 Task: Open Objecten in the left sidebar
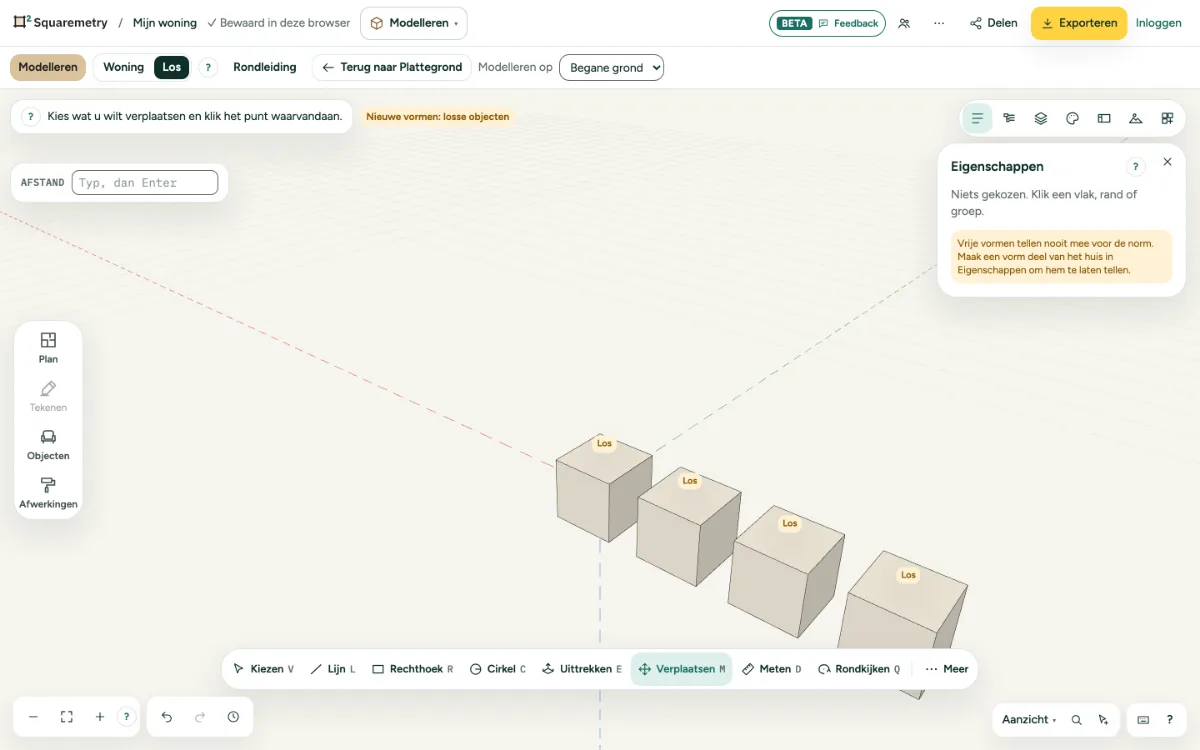[x=48, y=445]
